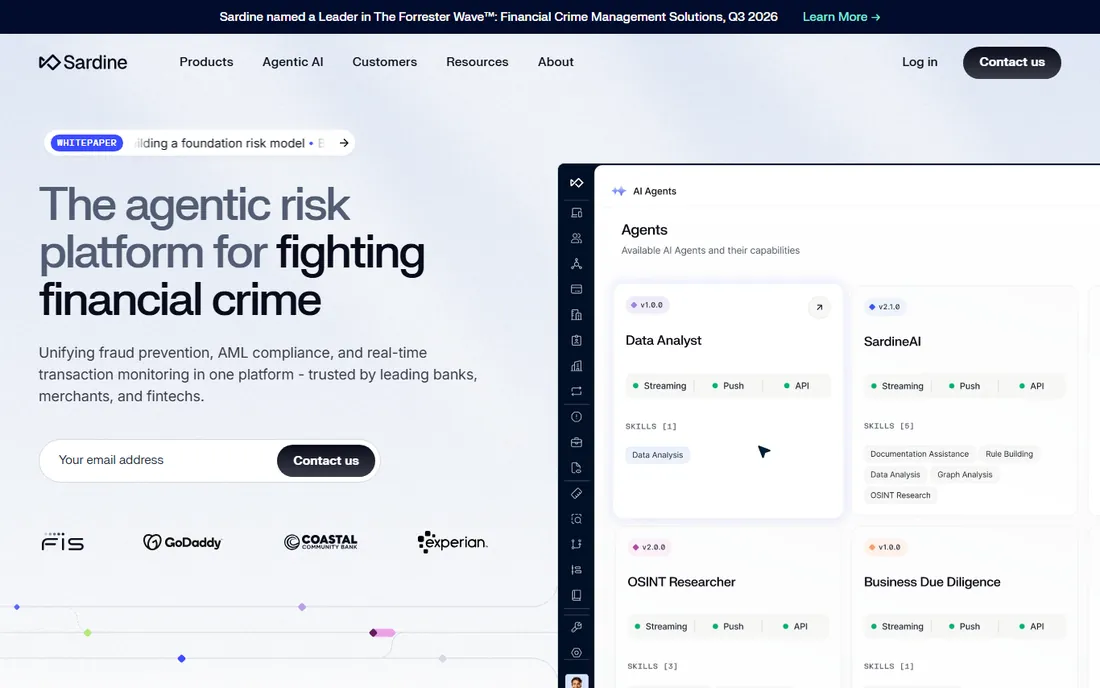Open the Products menu
The image size is (1100, 688).
[x=206, y=62]
